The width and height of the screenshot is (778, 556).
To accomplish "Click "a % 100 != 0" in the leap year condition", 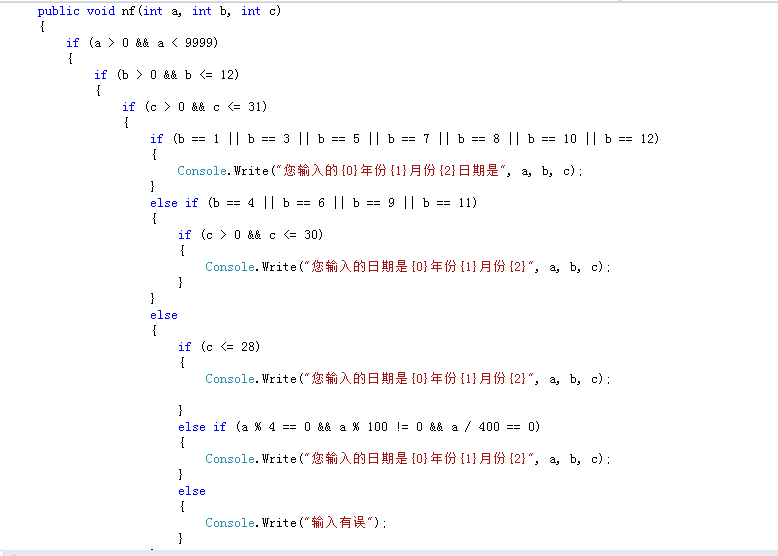I will click(381, 427).
